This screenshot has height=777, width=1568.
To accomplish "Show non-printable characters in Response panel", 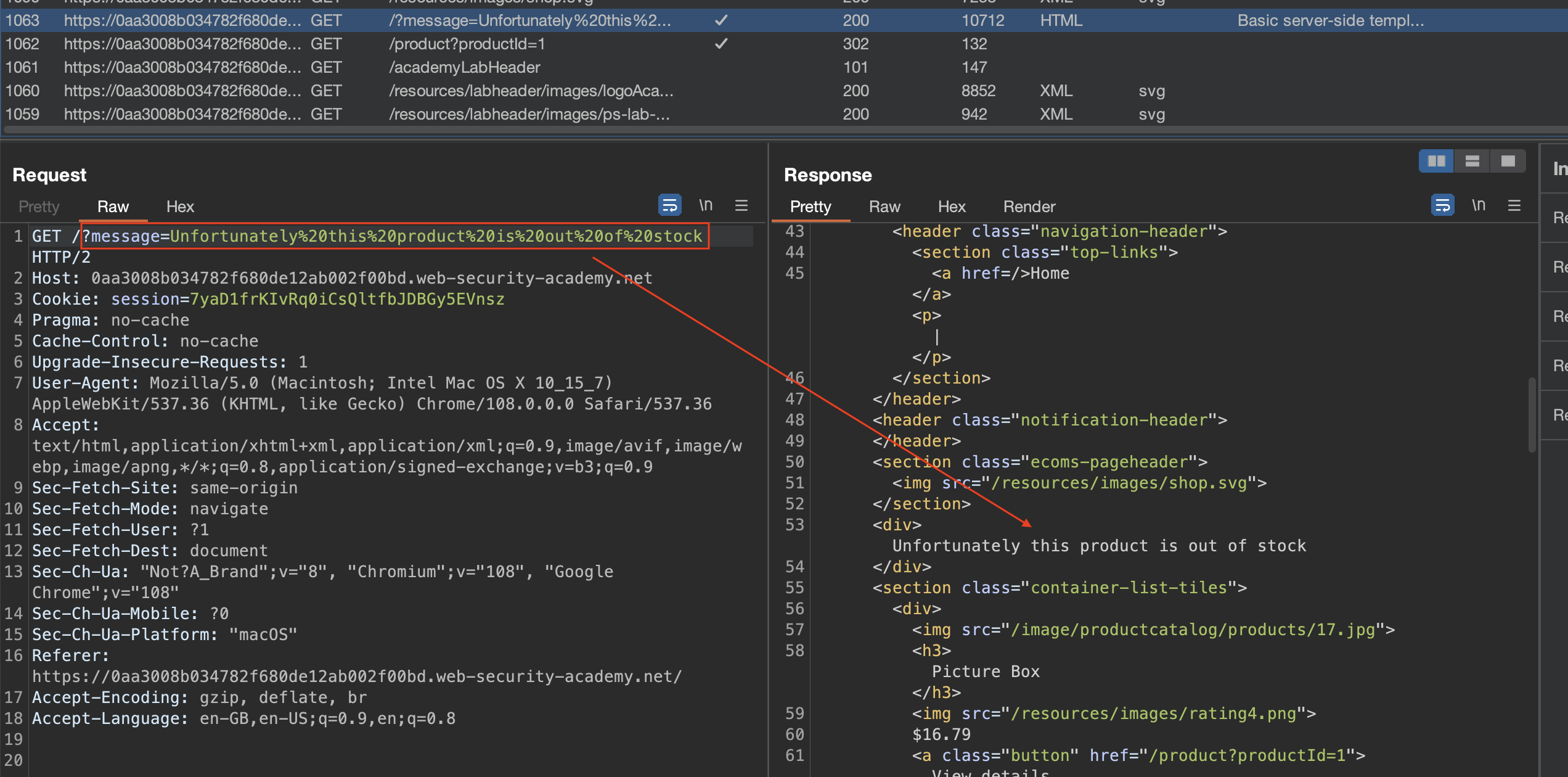I will coord(1479,205).
